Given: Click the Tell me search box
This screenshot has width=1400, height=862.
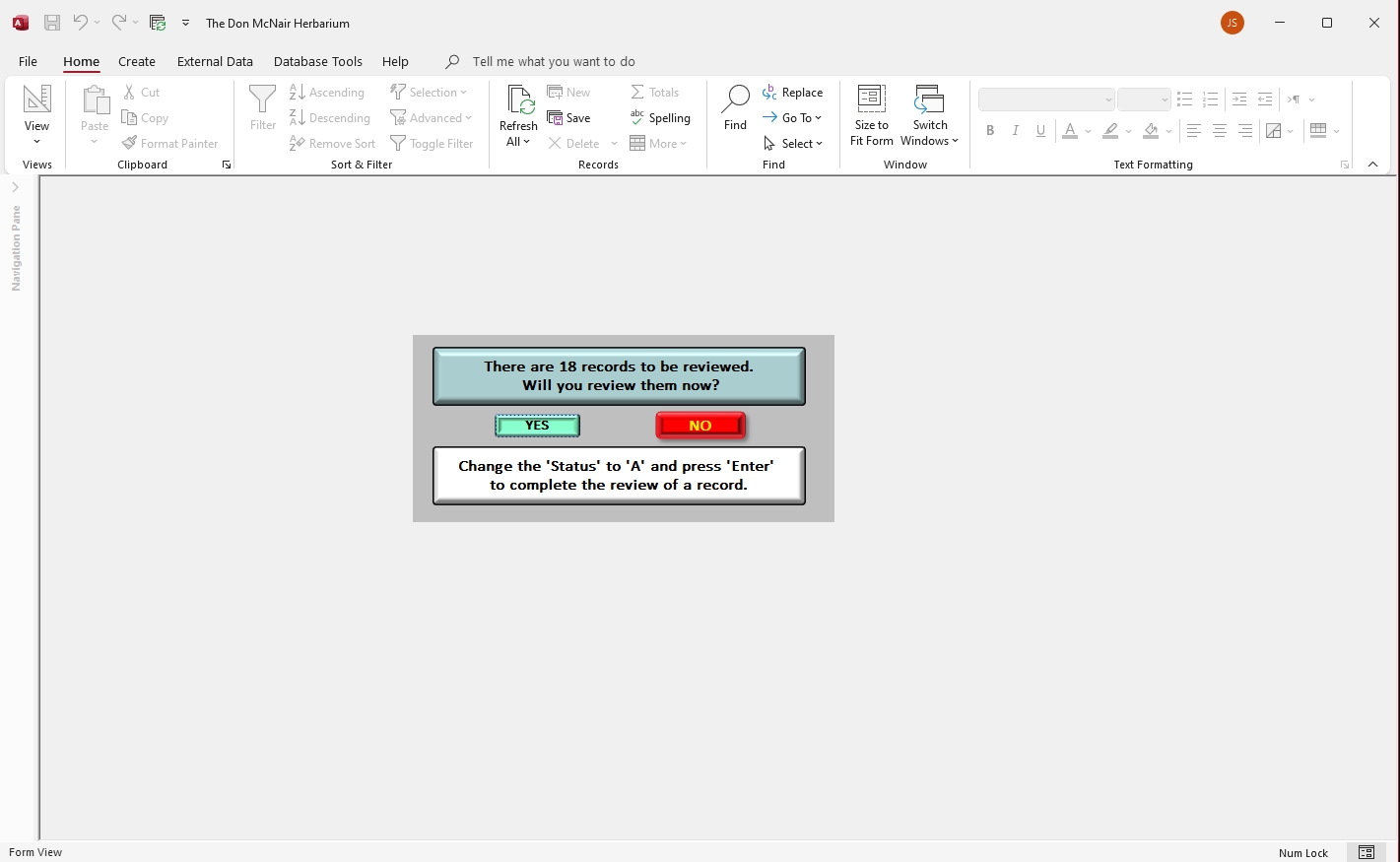Looking at the screenshot, I should (553, 61).
